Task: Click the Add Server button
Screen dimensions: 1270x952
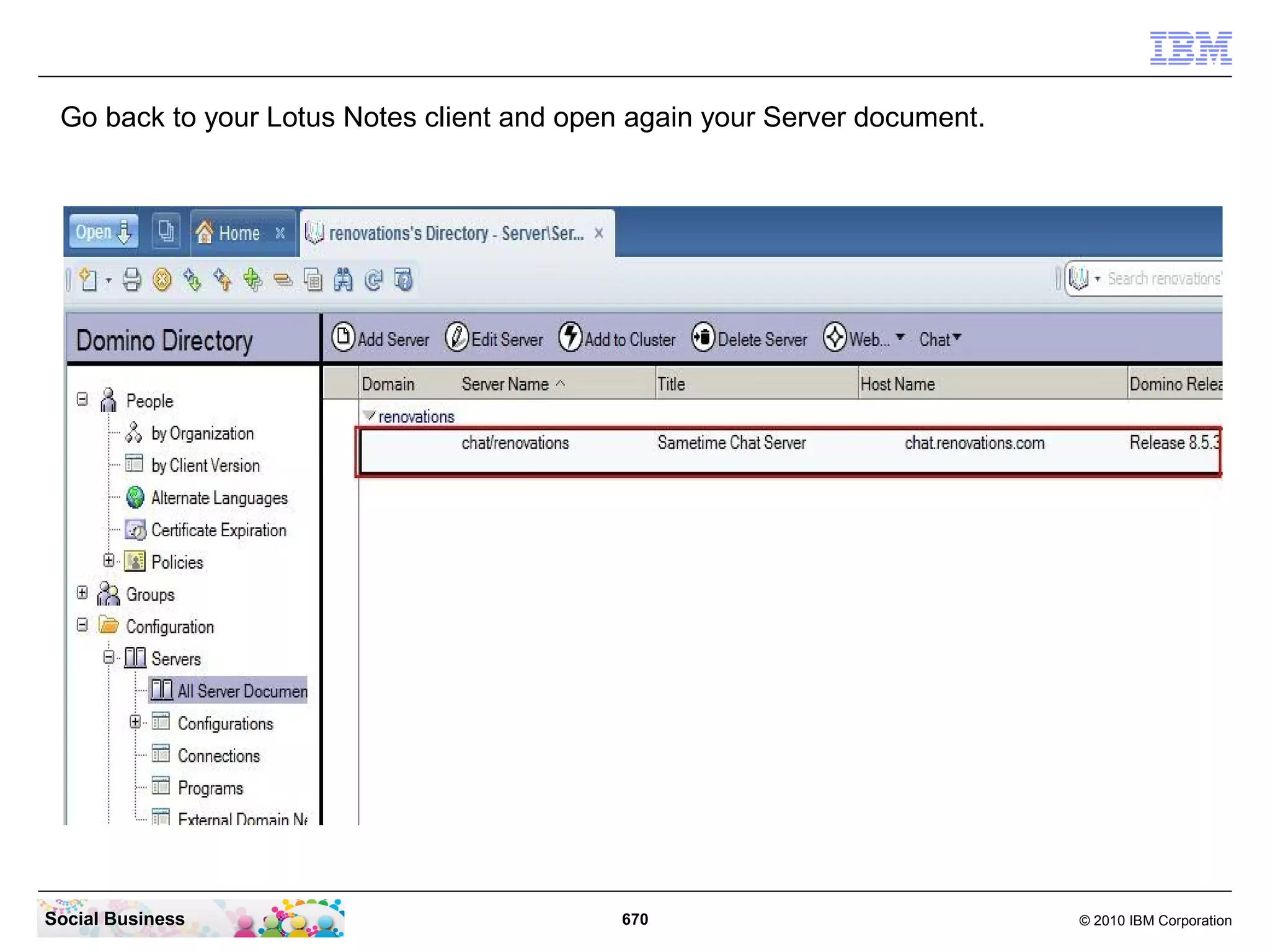Action: point(381,338)
